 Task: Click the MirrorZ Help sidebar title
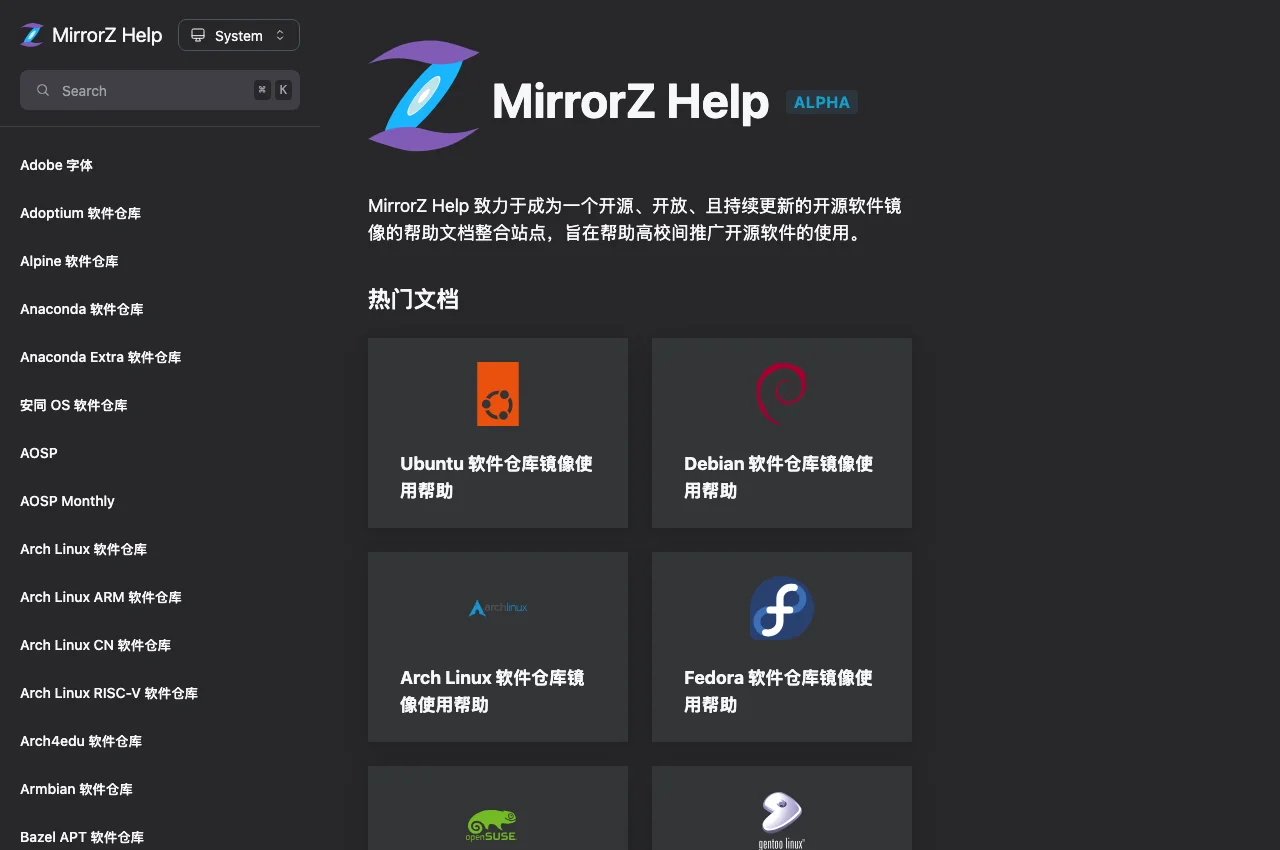[x=107, y=35]
